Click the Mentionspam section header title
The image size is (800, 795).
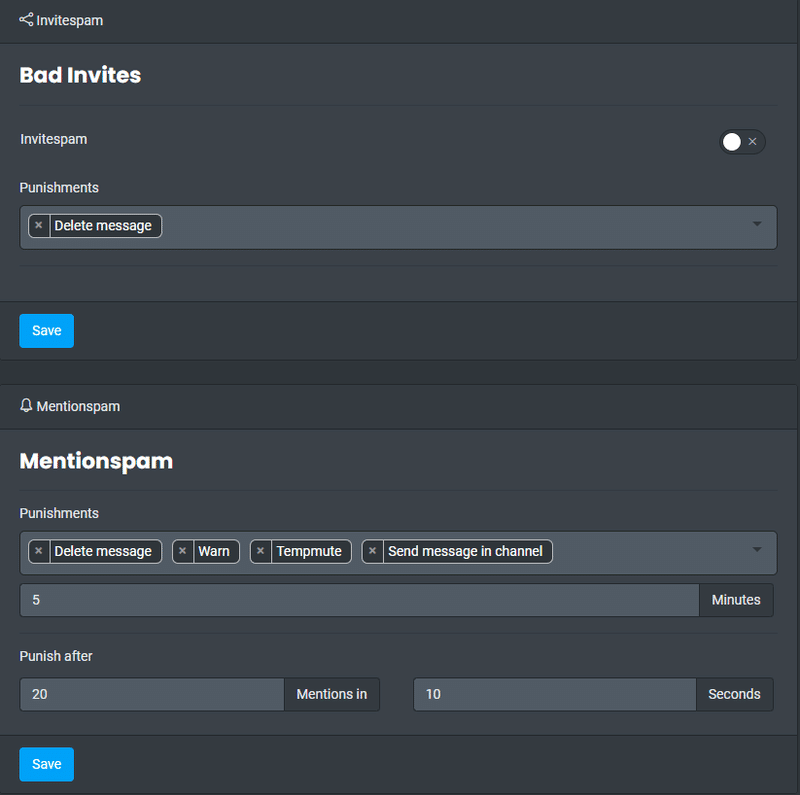[x=78, y=406]
